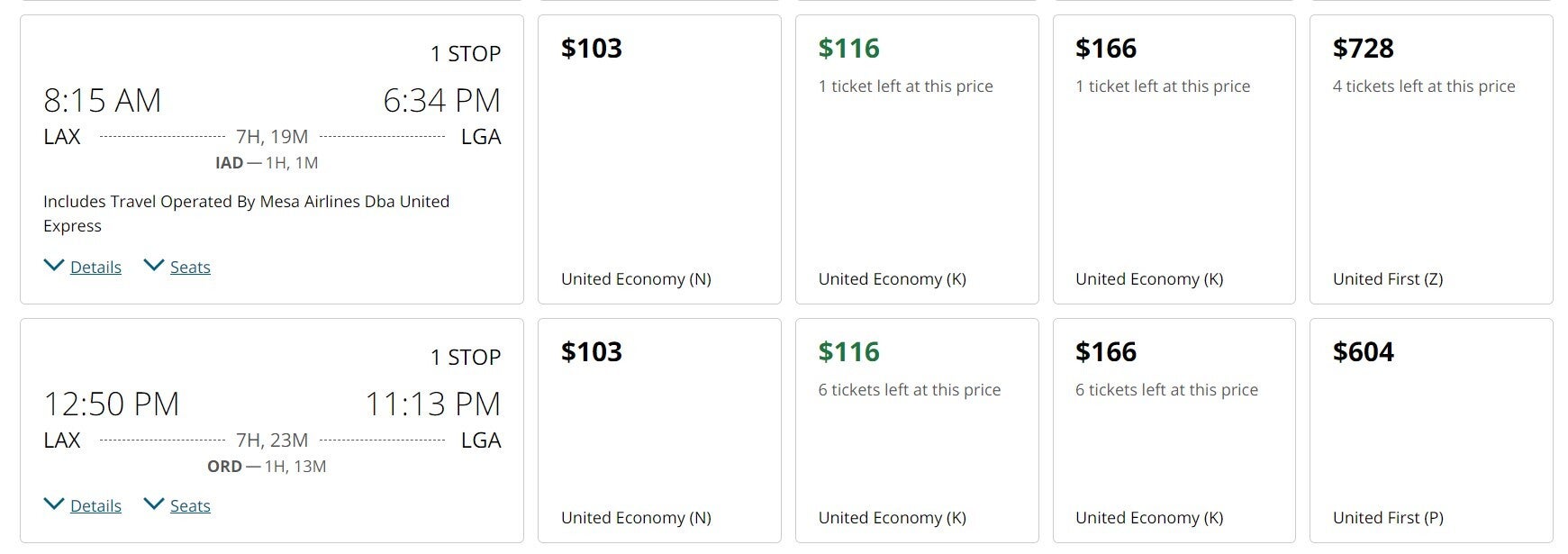
Task: Pick the $604 United First (P) fare
Action: click(1431, 431)
